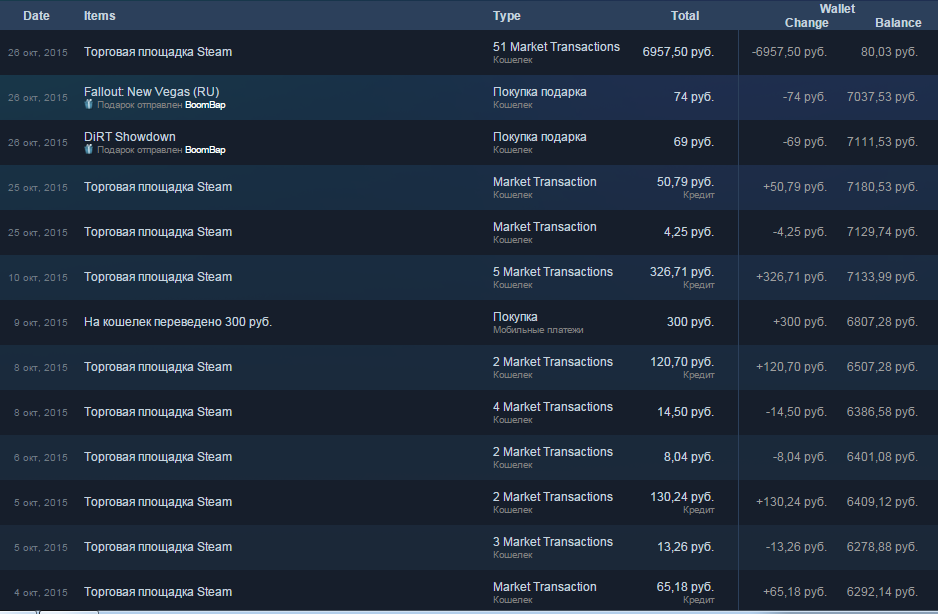
Task: Open the 51 Market Transactions entry
Action: pos(556,47)
